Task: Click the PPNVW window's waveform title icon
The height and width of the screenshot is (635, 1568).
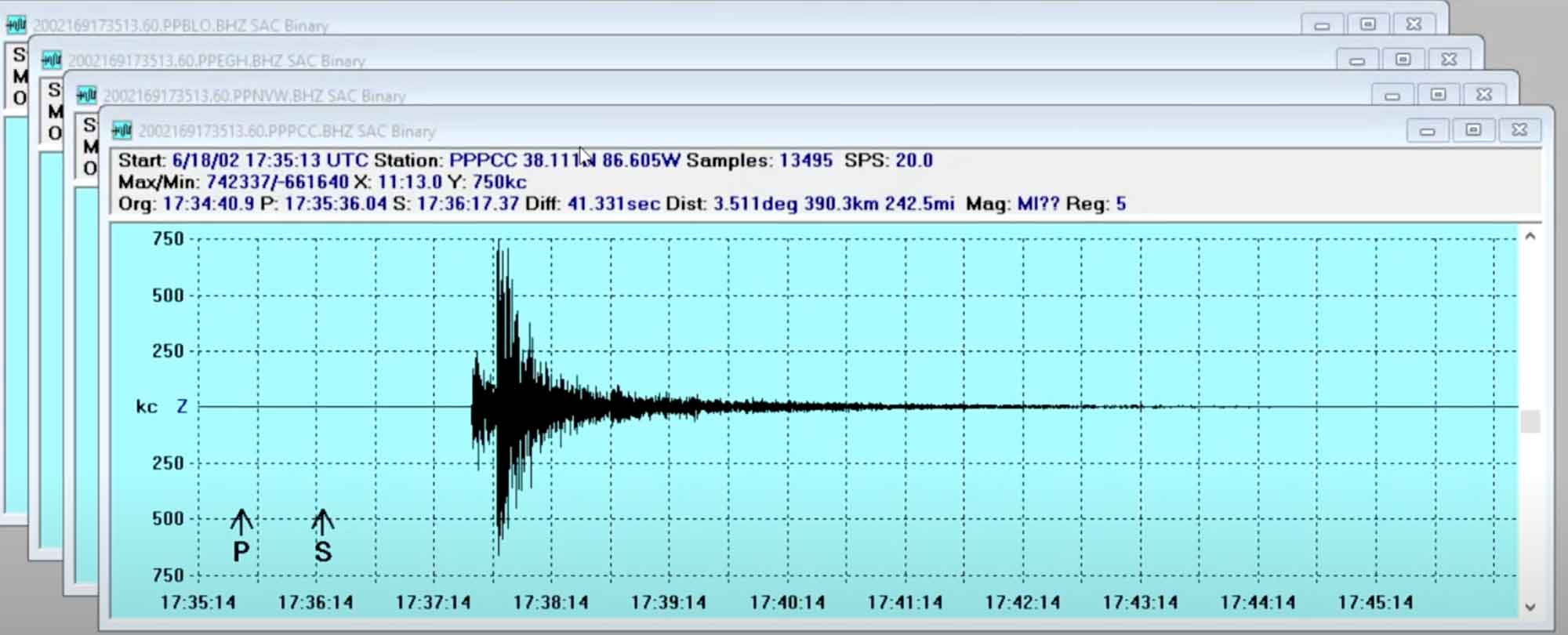Action: click(86, 95)
